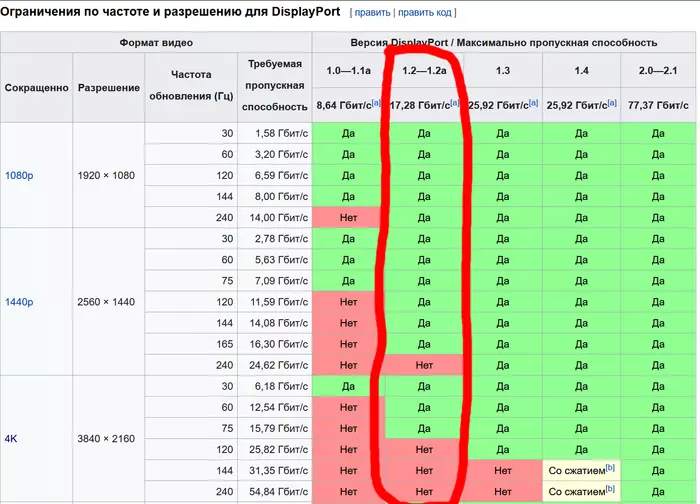Select the "14,08 Гбит/с" cell
700x504 pixels.
[x=275, y=323]
